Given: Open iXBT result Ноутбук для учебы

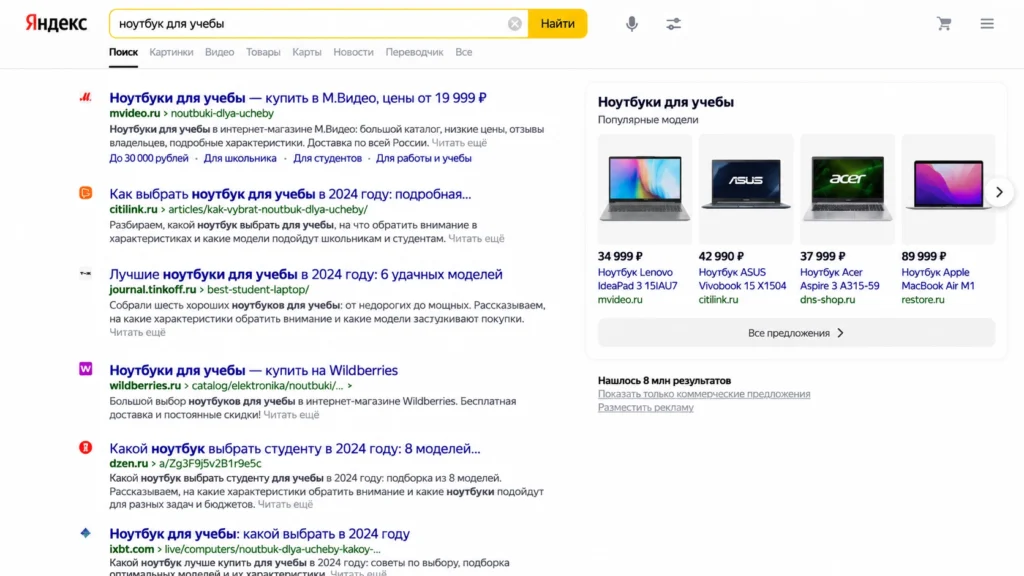Looking at the screenshot, I should [259, 534].
